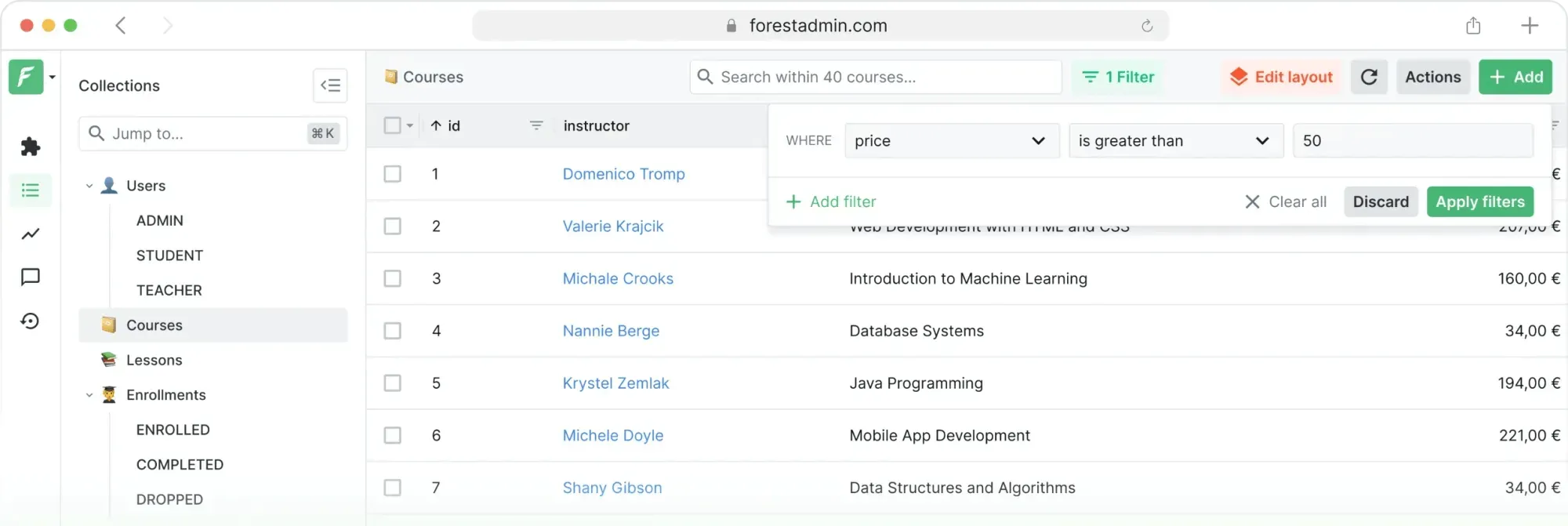Click the Edit layout button
Screen dimensions: 1568x526
click(x=1281, y=77)
